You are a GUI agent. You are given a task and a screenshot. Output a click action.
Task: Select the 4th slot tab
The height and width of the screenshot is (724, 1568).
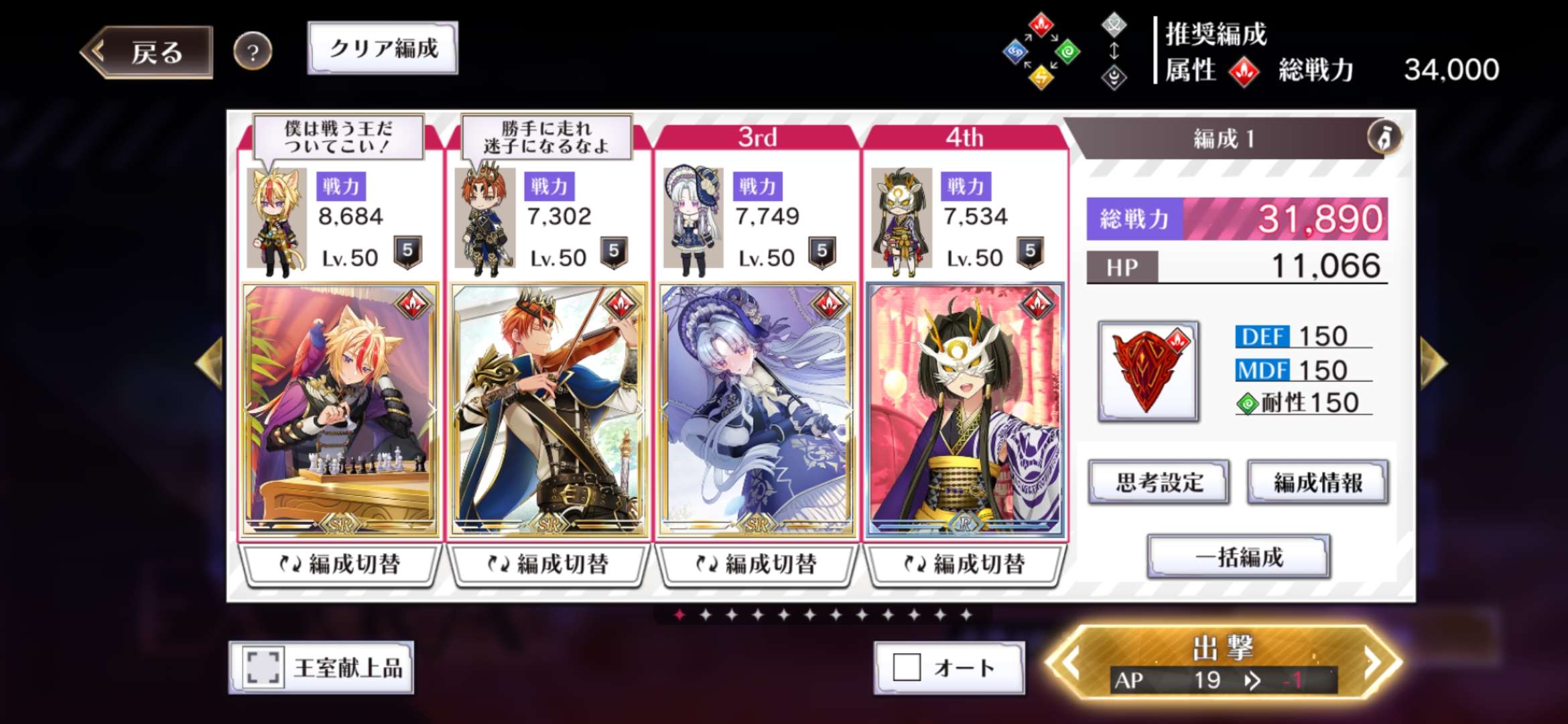[965, 137]
